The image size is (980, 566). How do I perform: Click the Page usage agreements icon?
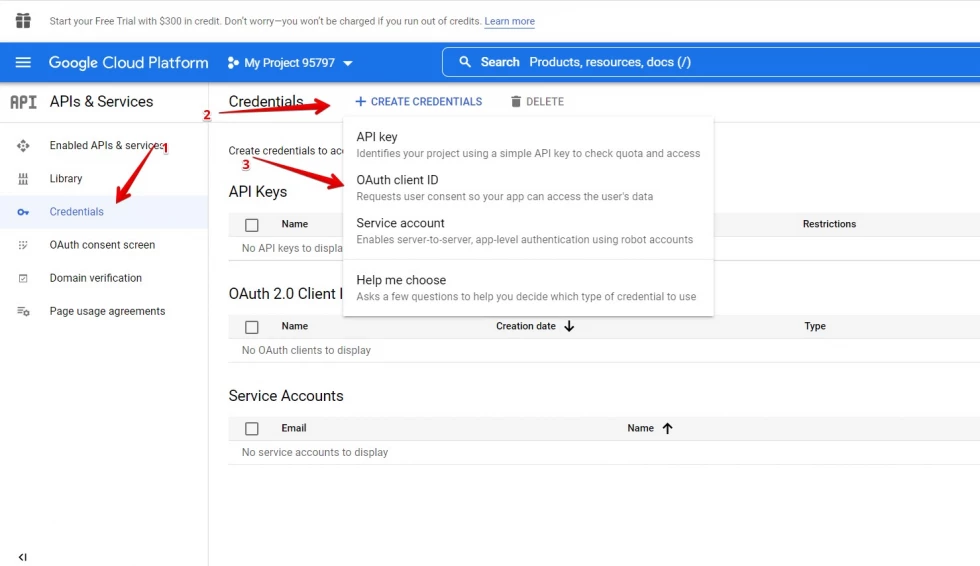click(x=23, y=311)
